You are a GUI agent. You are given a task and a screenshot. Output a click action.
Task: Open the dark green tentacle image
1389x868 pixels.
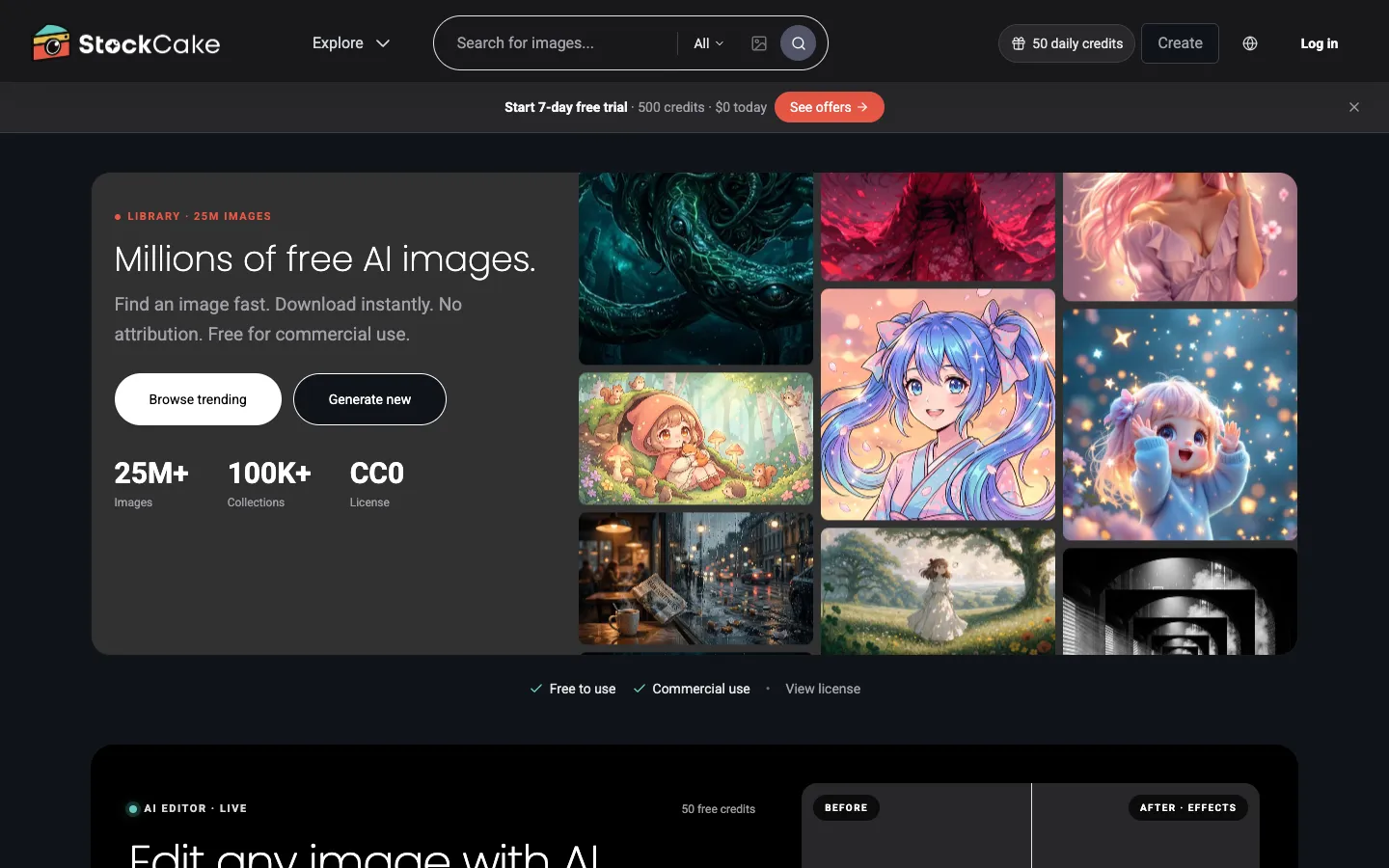pyautogui.click(x=695, y=269)
